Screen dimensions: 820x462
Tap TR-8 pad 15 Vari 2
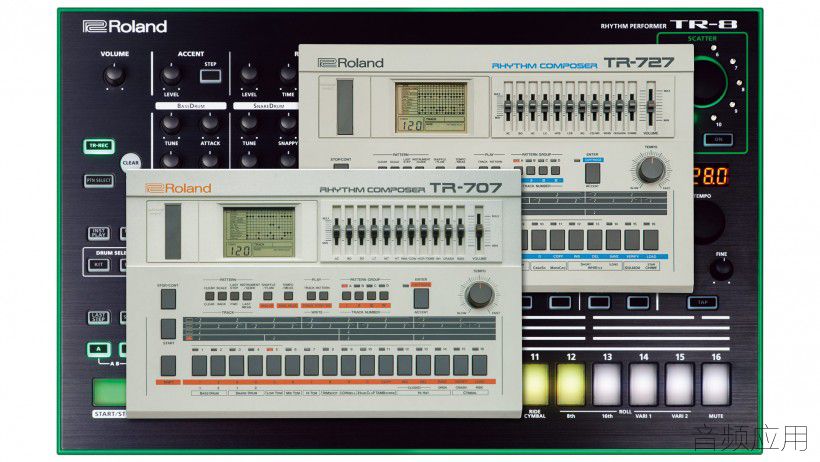(679, 385)
